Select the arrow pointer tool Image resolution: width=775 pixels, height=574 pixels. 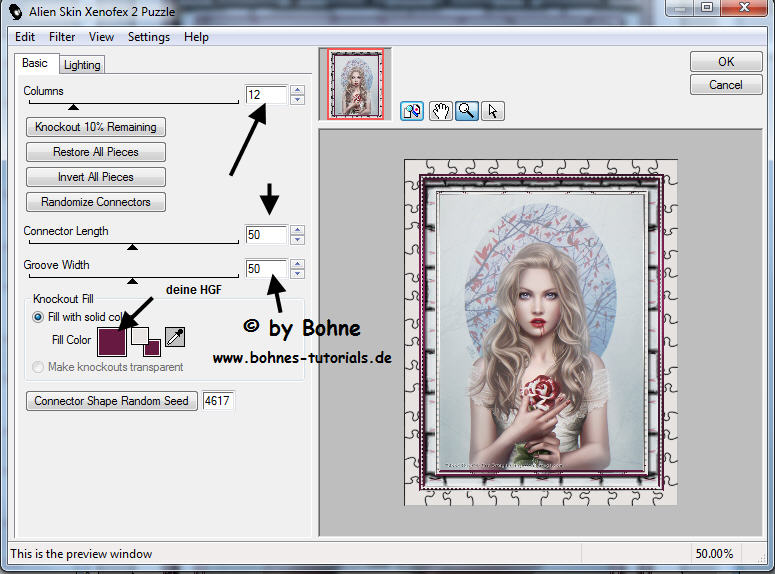493,111
